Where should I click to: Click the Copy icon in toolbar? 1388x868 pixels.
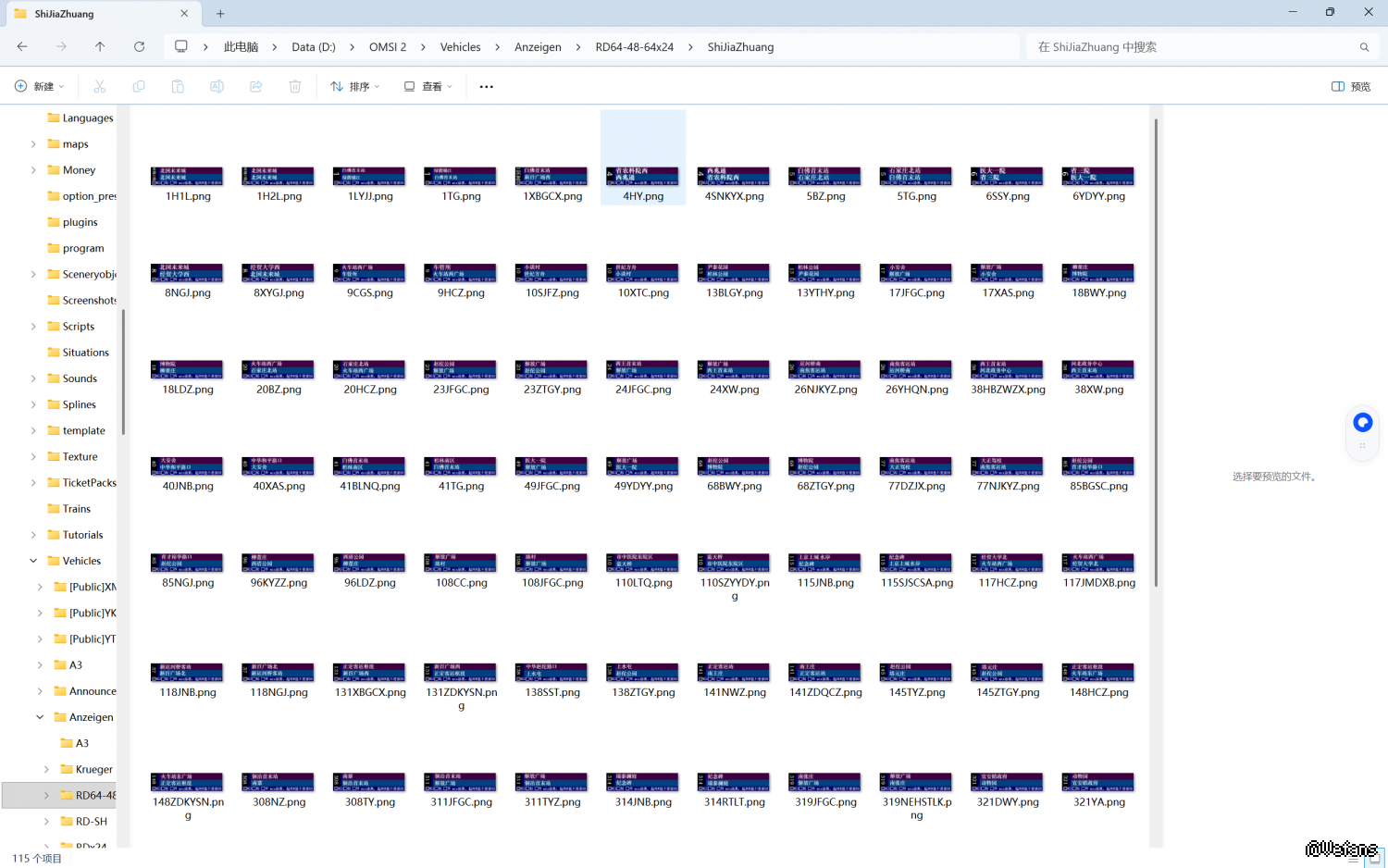[139, 86]
